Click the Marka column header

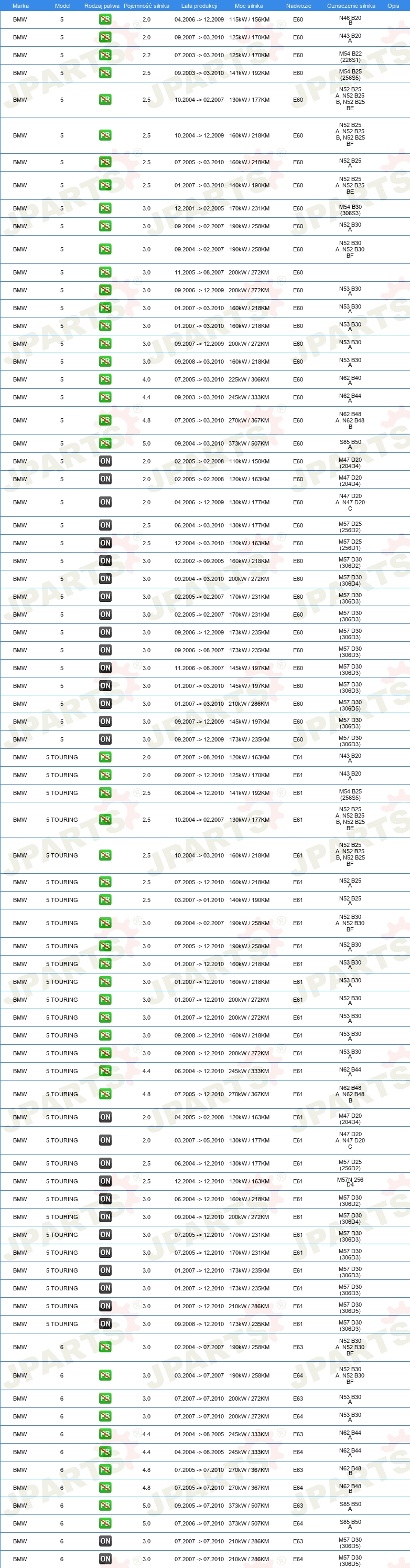20,5
